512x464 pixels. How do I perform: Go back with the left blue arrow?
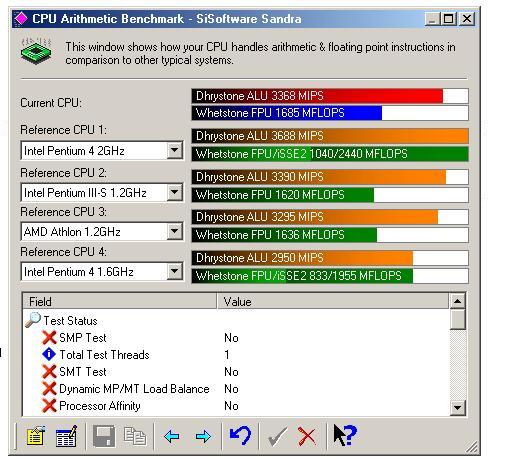[x=172, y=436]
